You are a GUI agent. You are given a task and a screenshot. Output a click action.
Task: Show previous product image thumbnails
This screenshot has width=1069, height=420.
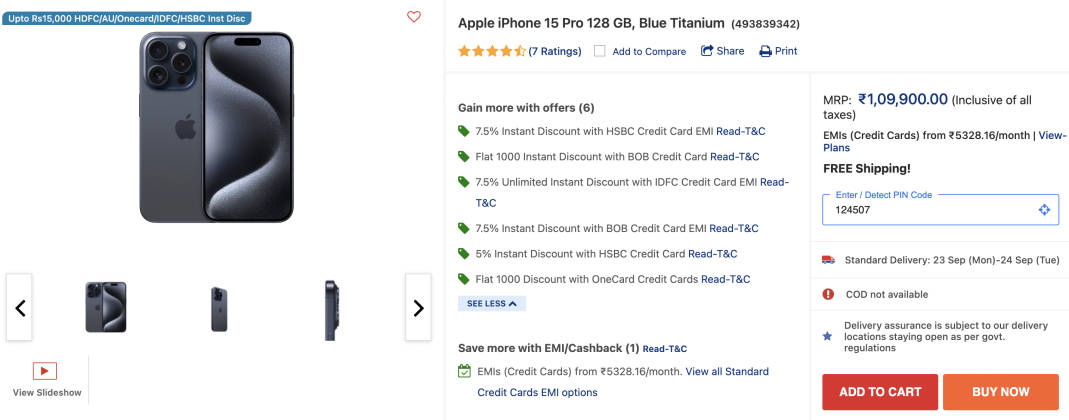point(20,308)
